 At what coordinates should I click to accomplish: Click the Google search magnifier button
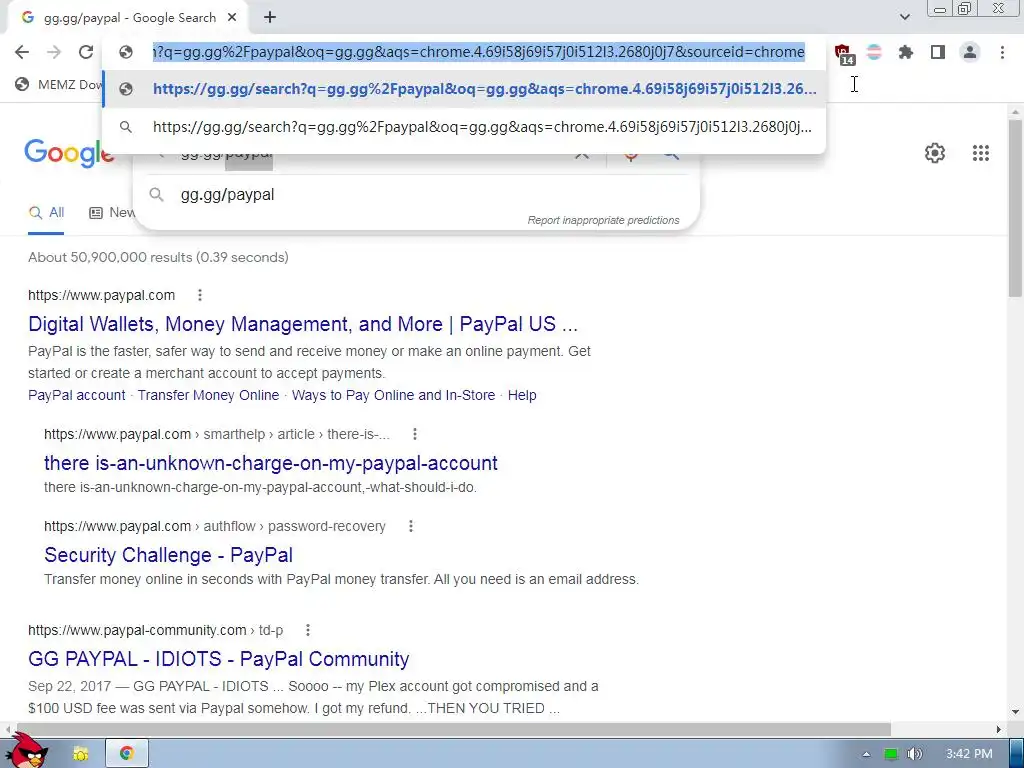671,154
